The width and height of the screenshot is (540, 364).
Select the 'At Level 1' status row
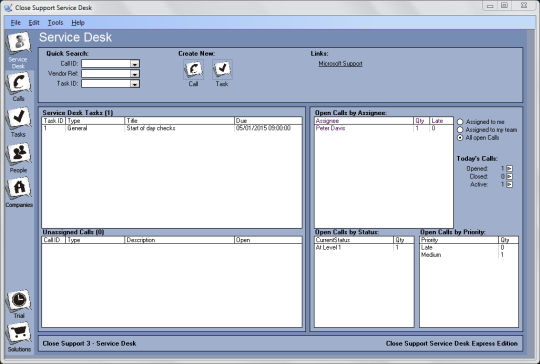(x=364, y=248)
